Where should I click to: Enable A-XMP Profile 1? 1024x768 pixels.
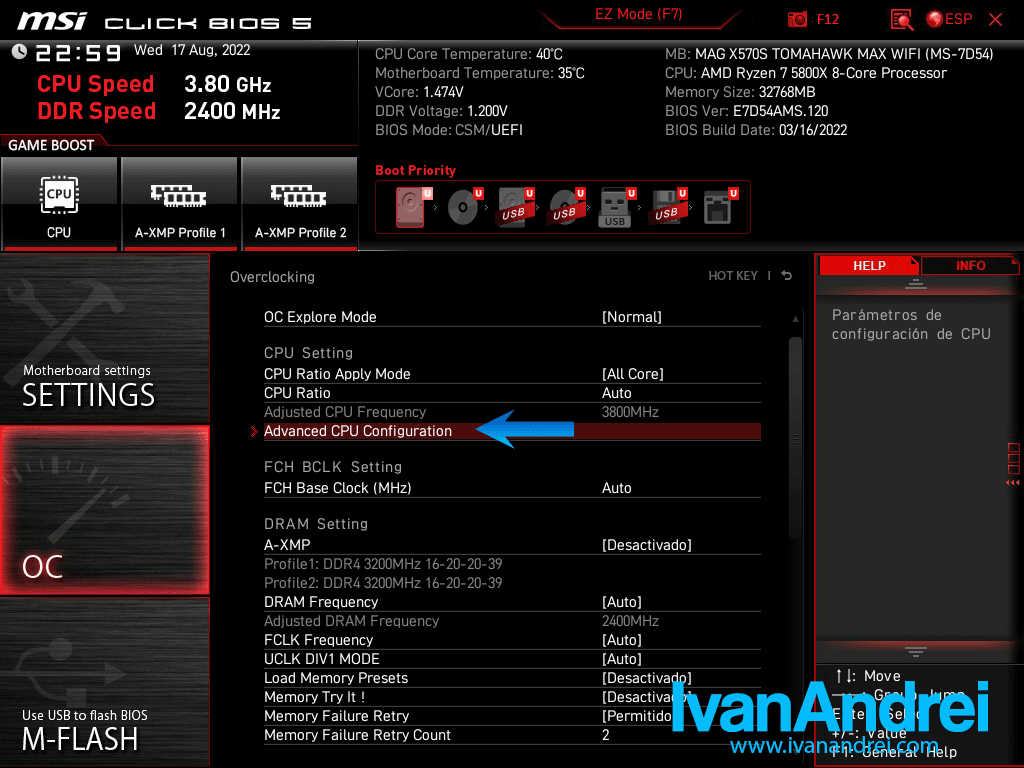tap(180, 203)
